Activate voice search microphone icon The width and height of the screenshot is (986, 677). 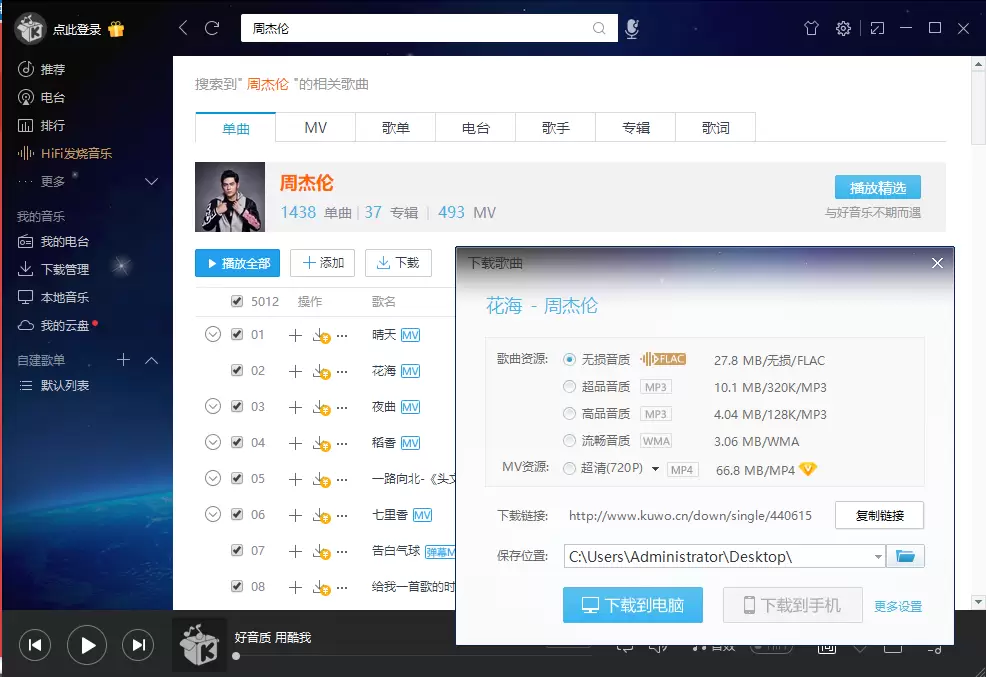coord(632,28)
